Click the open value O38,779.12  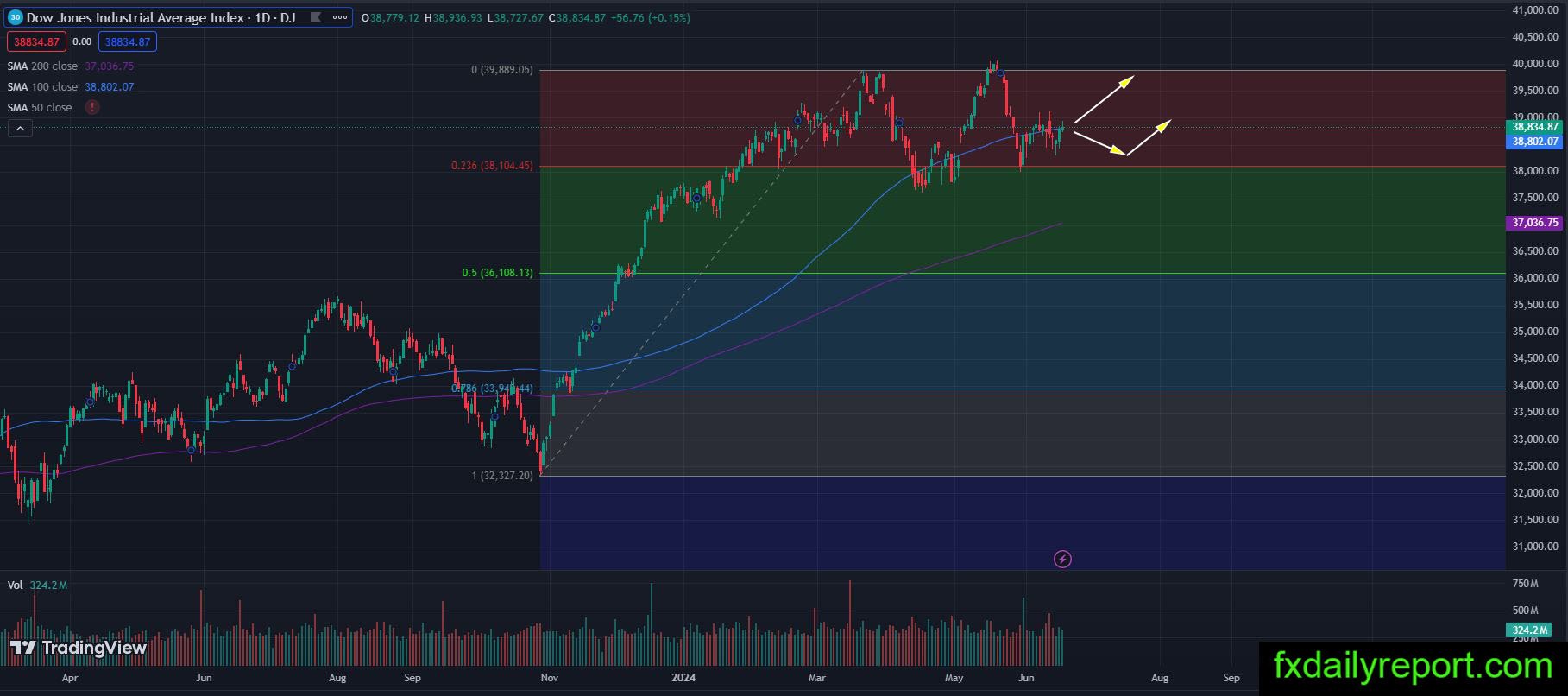(391, 17)
